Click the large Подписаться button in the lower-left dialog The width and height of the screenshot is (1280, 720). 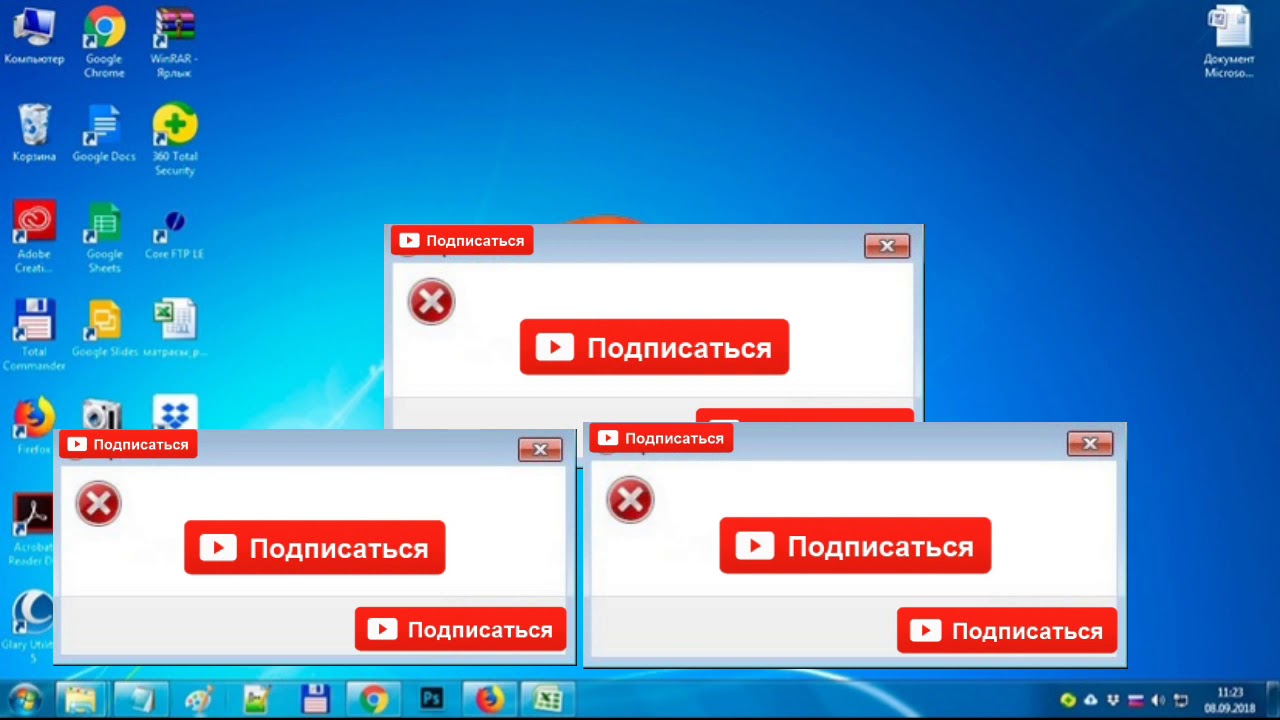(314, 547)
